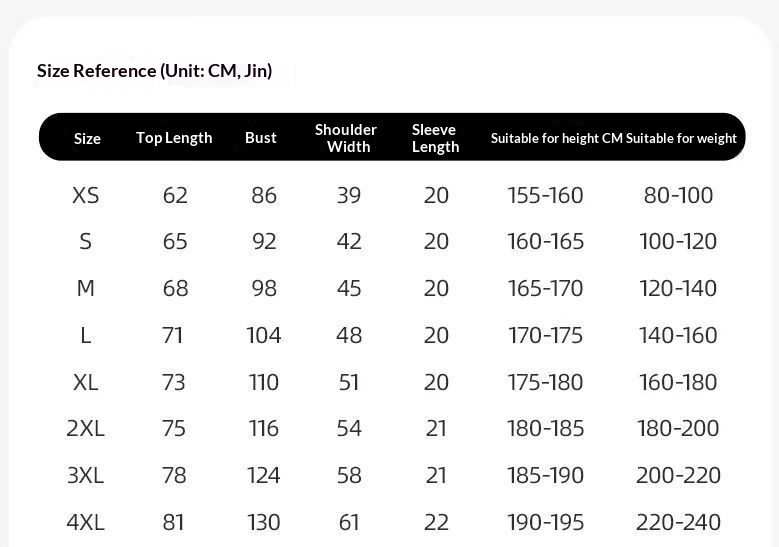The height and width of the screenshot is (547, 779).
Task: Click the XS size row label
Action: pos(86,195)
